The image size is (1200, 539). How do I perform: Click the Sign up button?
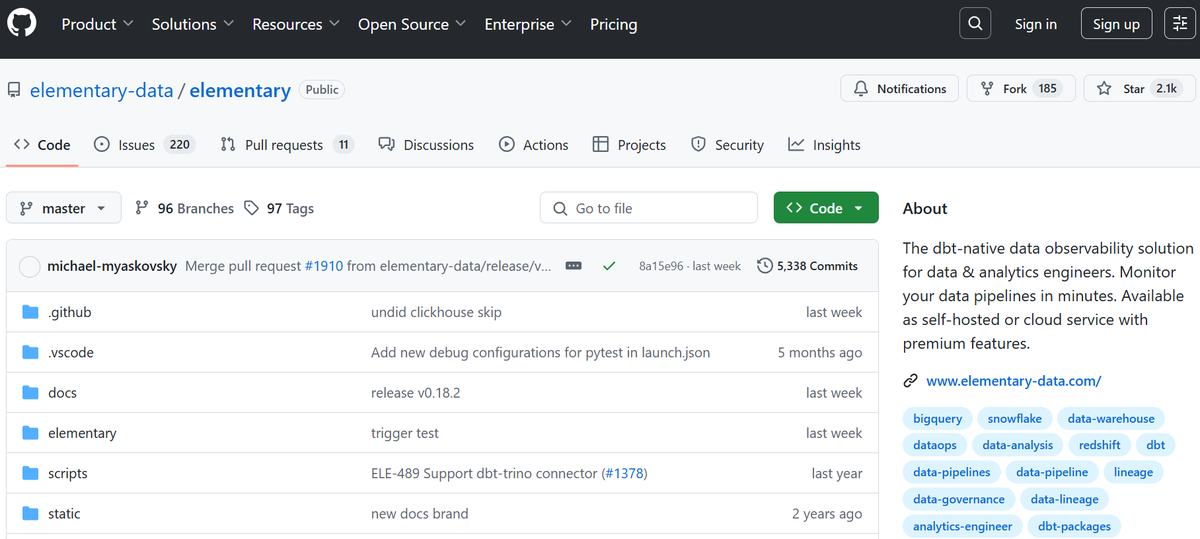(1116, 24)
